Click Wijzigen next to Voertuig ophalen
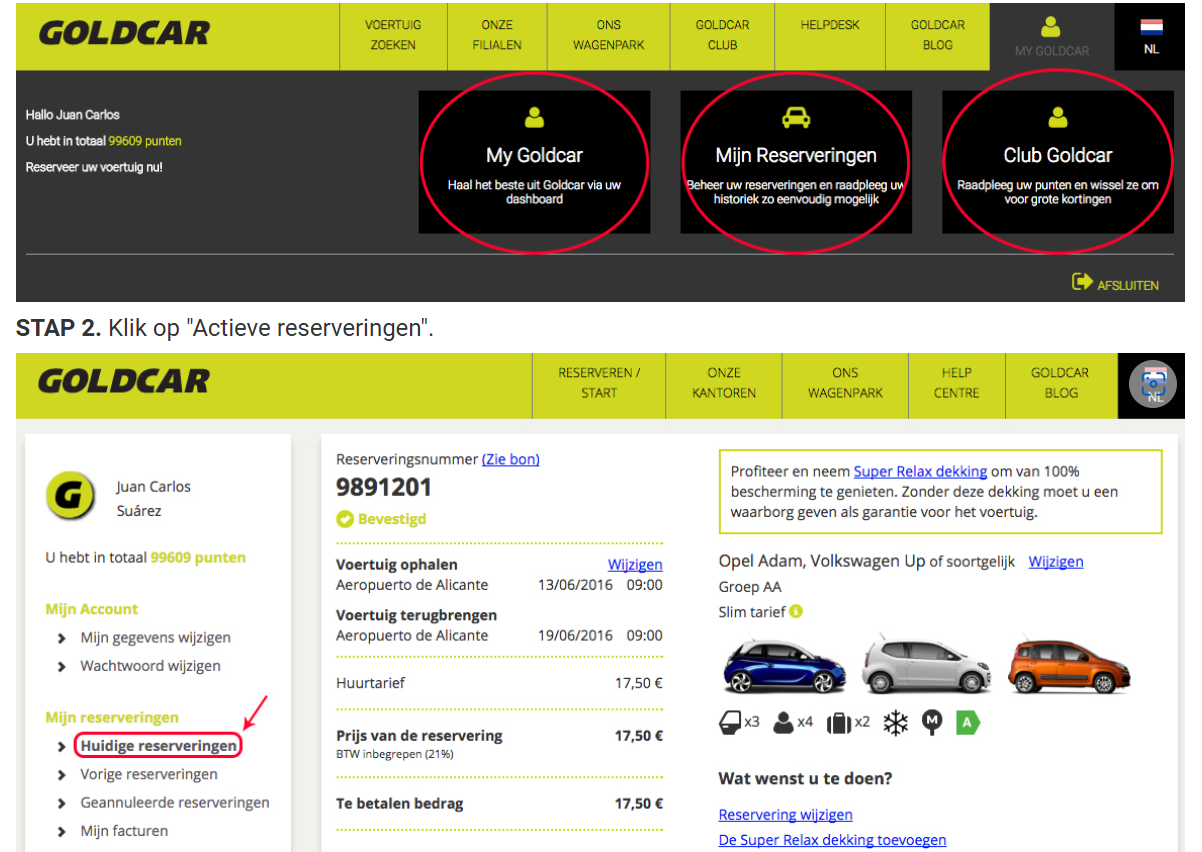 pyautogui.click(x=635, y=565)
